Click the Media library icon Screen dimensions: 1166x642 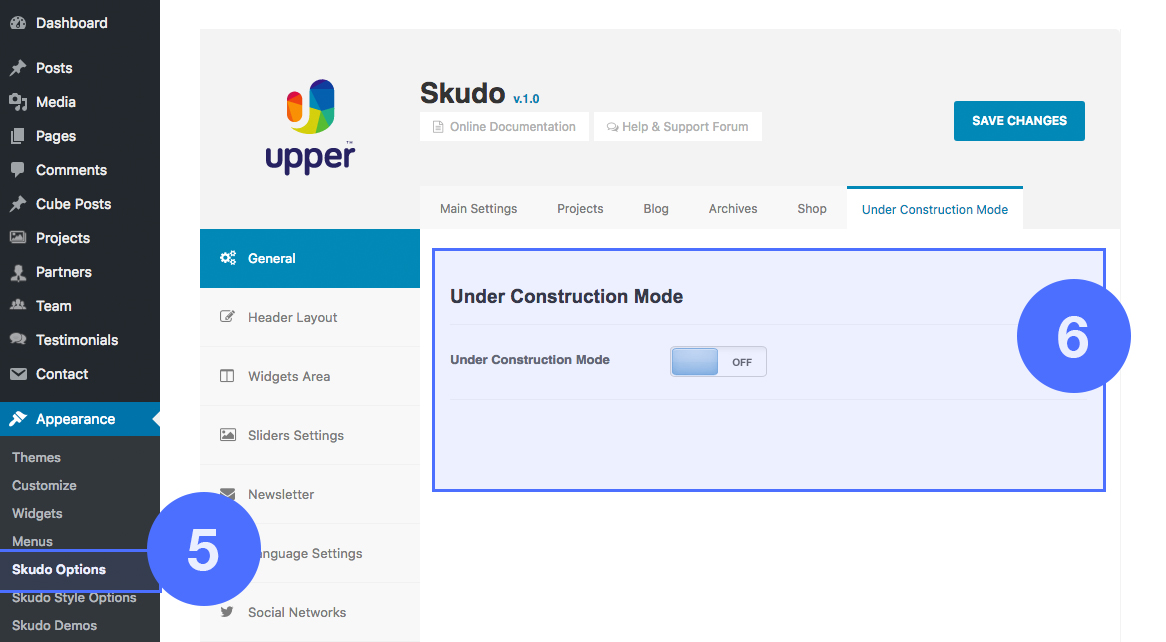(x=18, y=102)
